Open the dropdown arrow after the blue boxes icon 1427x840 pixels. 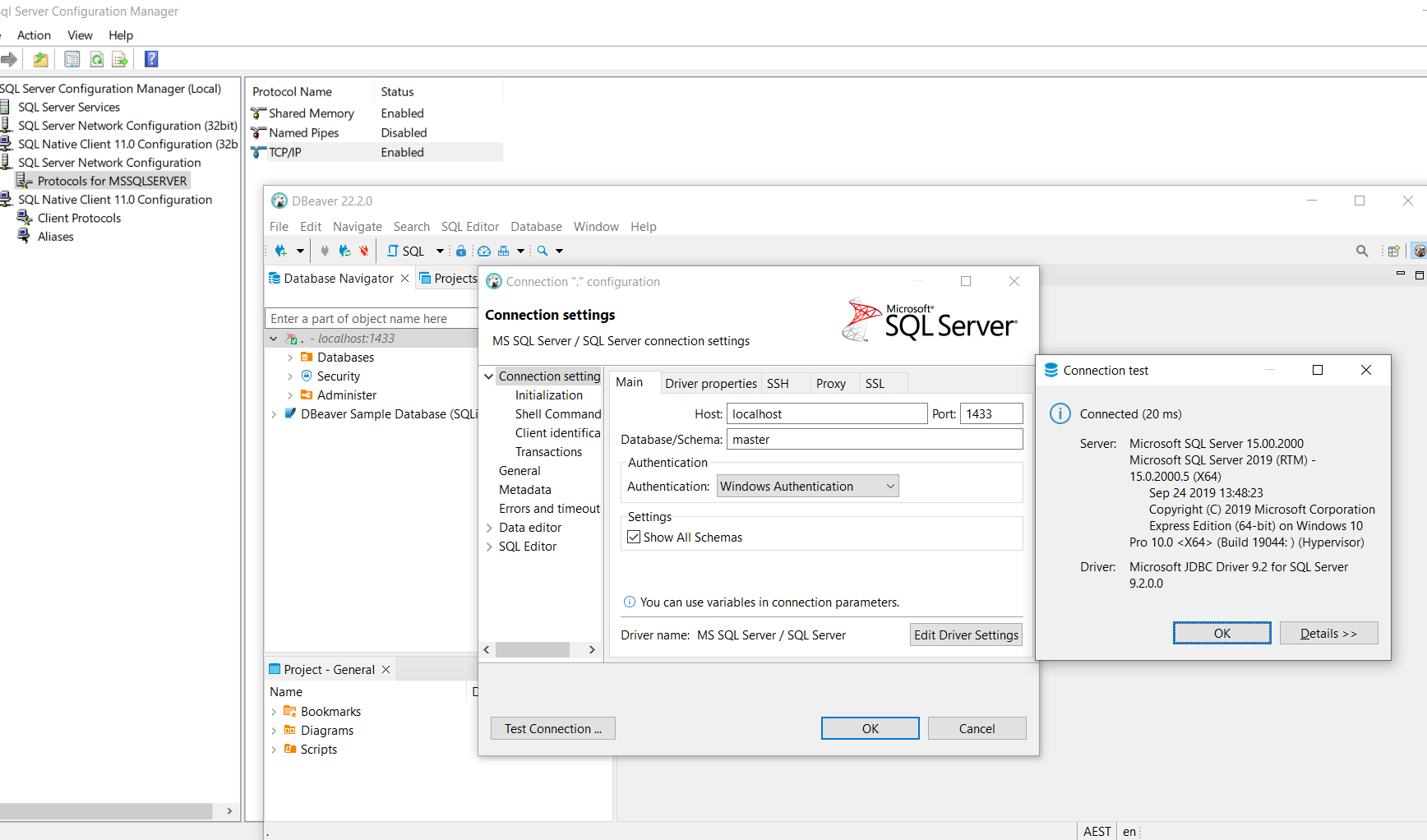520,251
